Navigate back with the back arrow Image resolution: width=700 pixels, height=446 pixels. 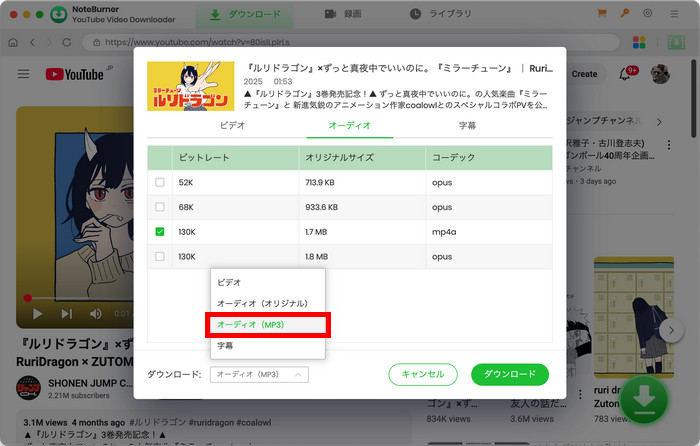coord(32,42)
